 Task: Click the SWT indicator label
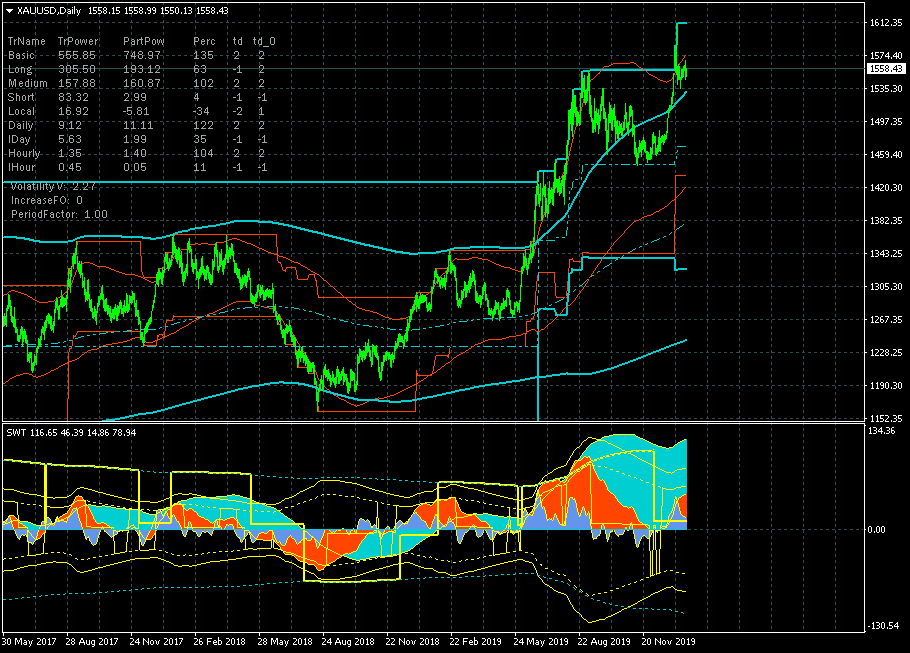pos(16,432)
